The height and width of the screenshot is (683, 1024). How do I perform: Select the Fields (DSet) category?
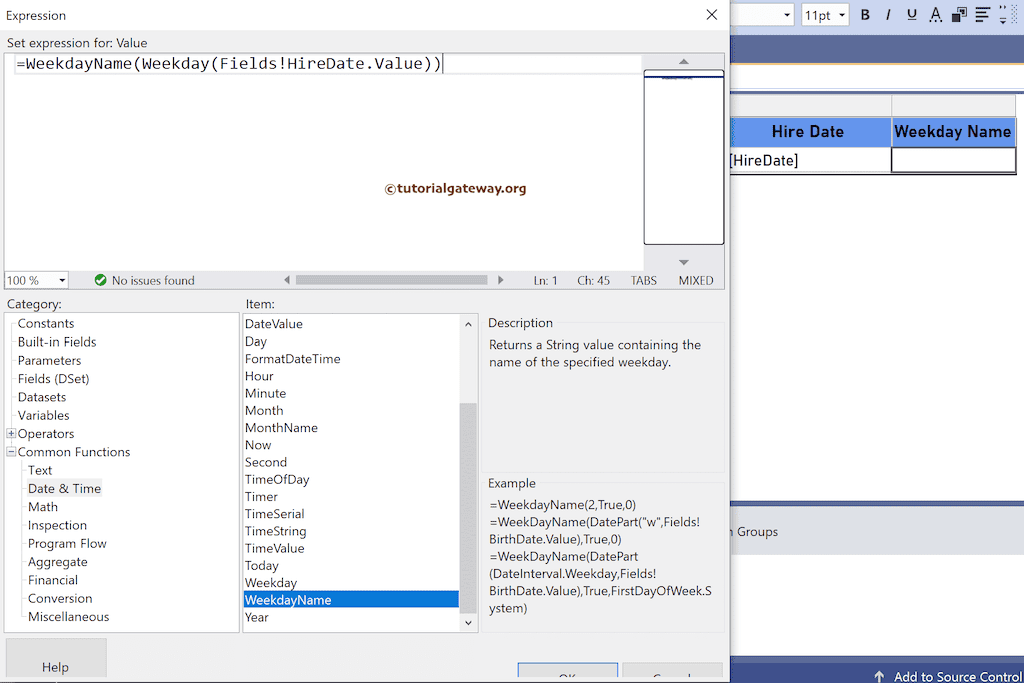point(54,379)
